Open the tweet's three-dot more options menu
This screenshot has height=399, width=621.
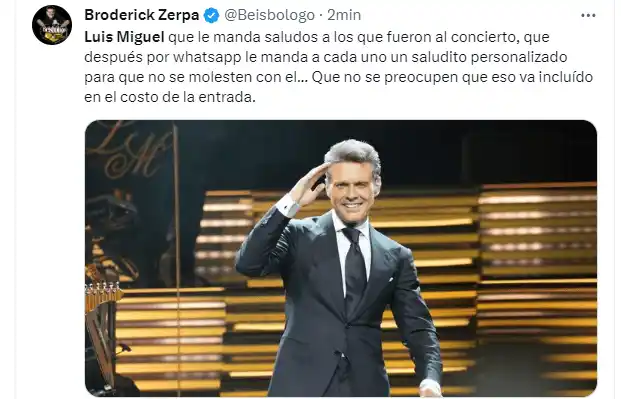(x=588, y=15)
